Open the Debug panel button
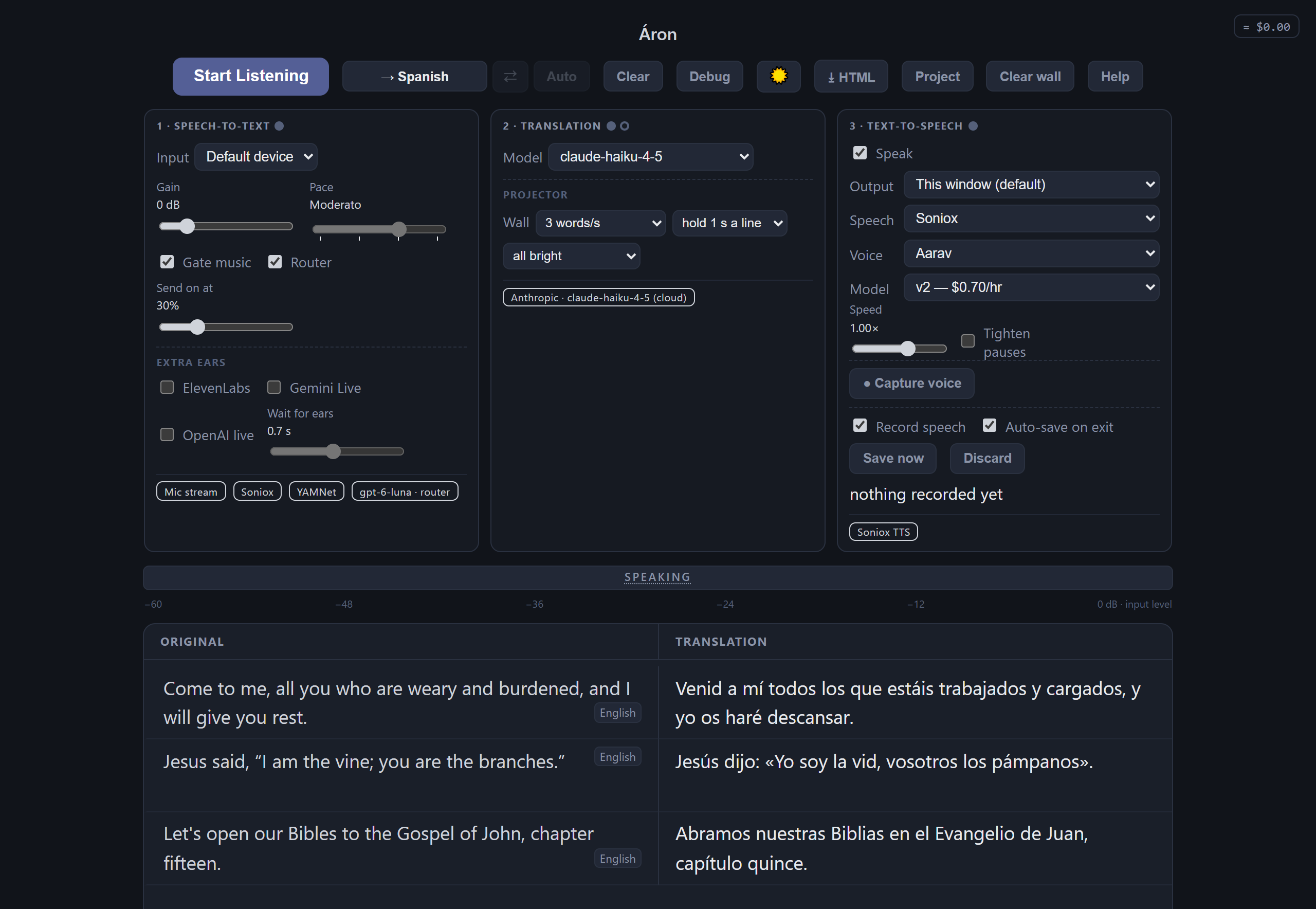The image size is (1316, 909). tap(709, 76)
